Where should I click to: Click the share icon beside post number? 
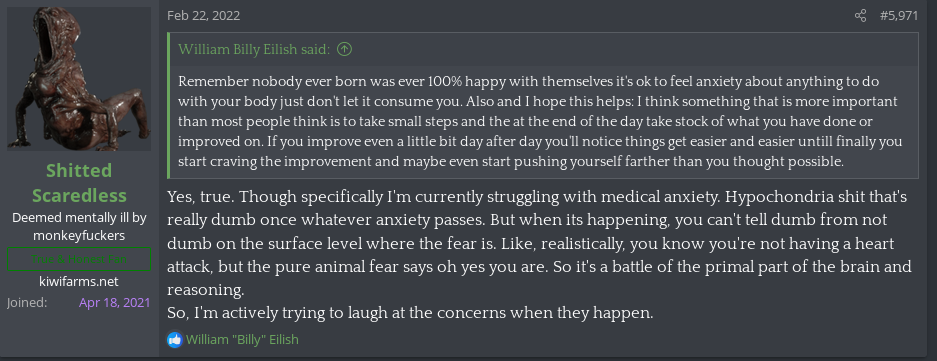tap(860, 16)
